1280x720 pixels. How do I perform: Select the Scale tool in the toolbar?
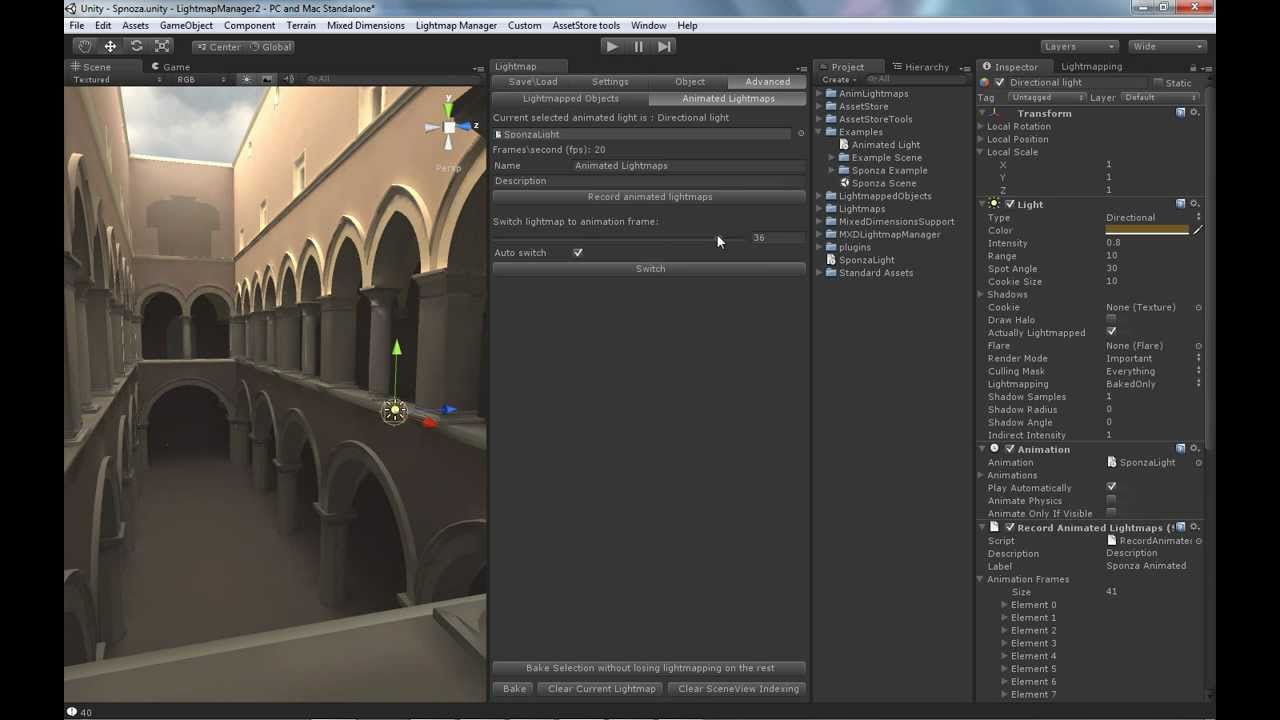[x=162, y=46]
